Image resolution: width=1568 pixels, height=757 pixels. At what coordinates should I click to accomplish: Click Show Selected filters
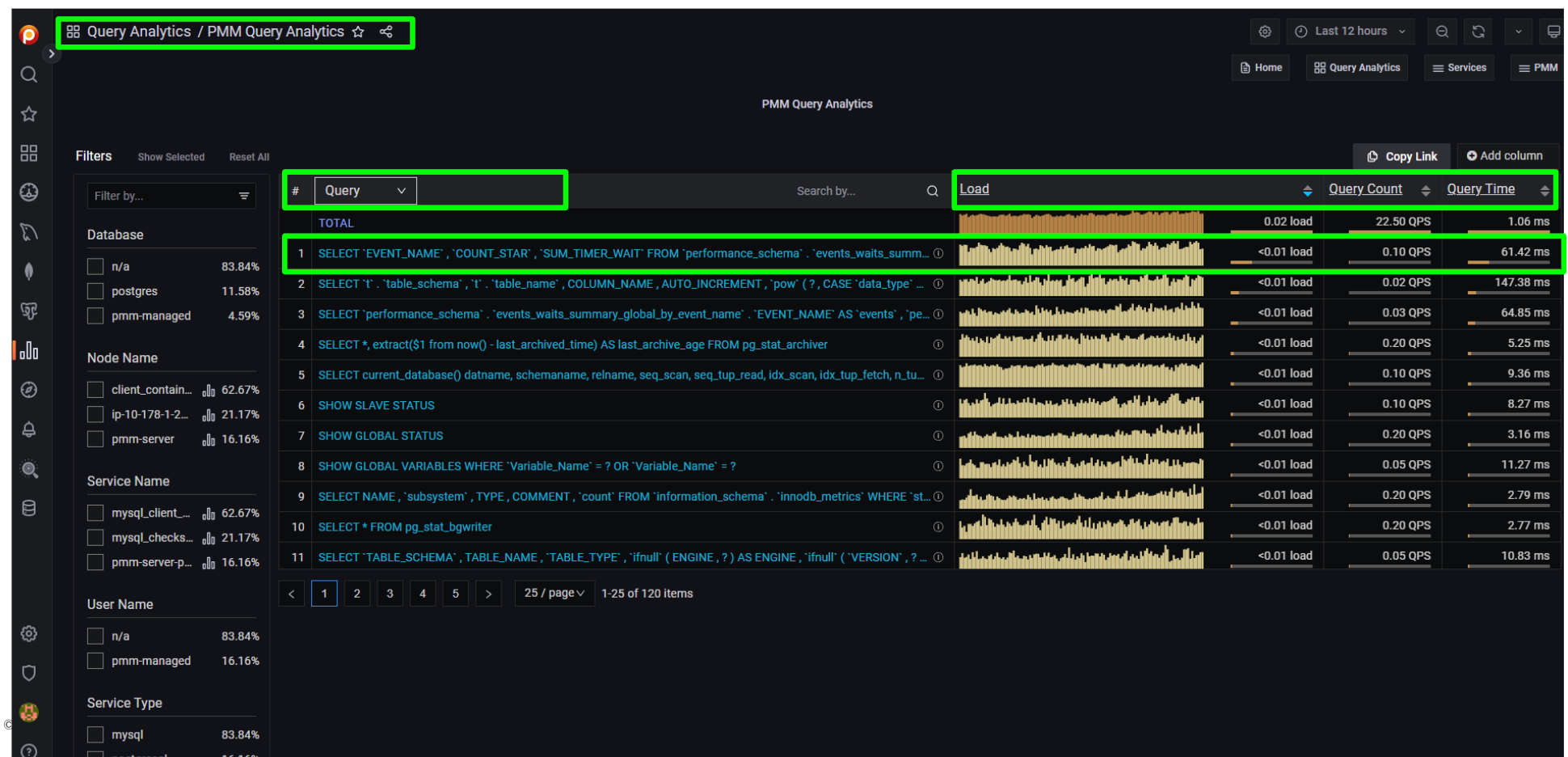(171, 157)
